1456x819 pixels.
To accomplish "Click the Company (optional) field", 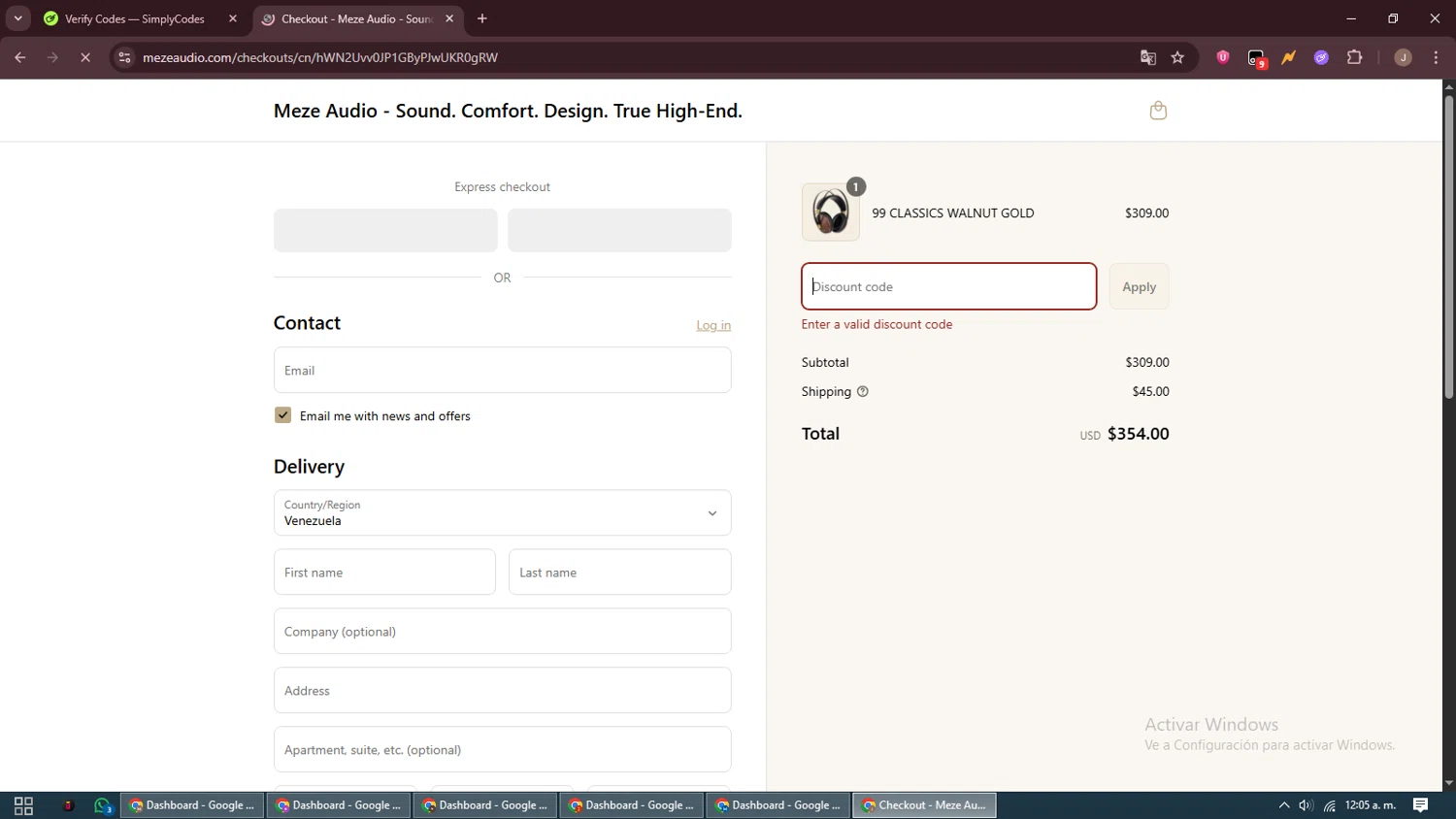I will coord(502,631).
